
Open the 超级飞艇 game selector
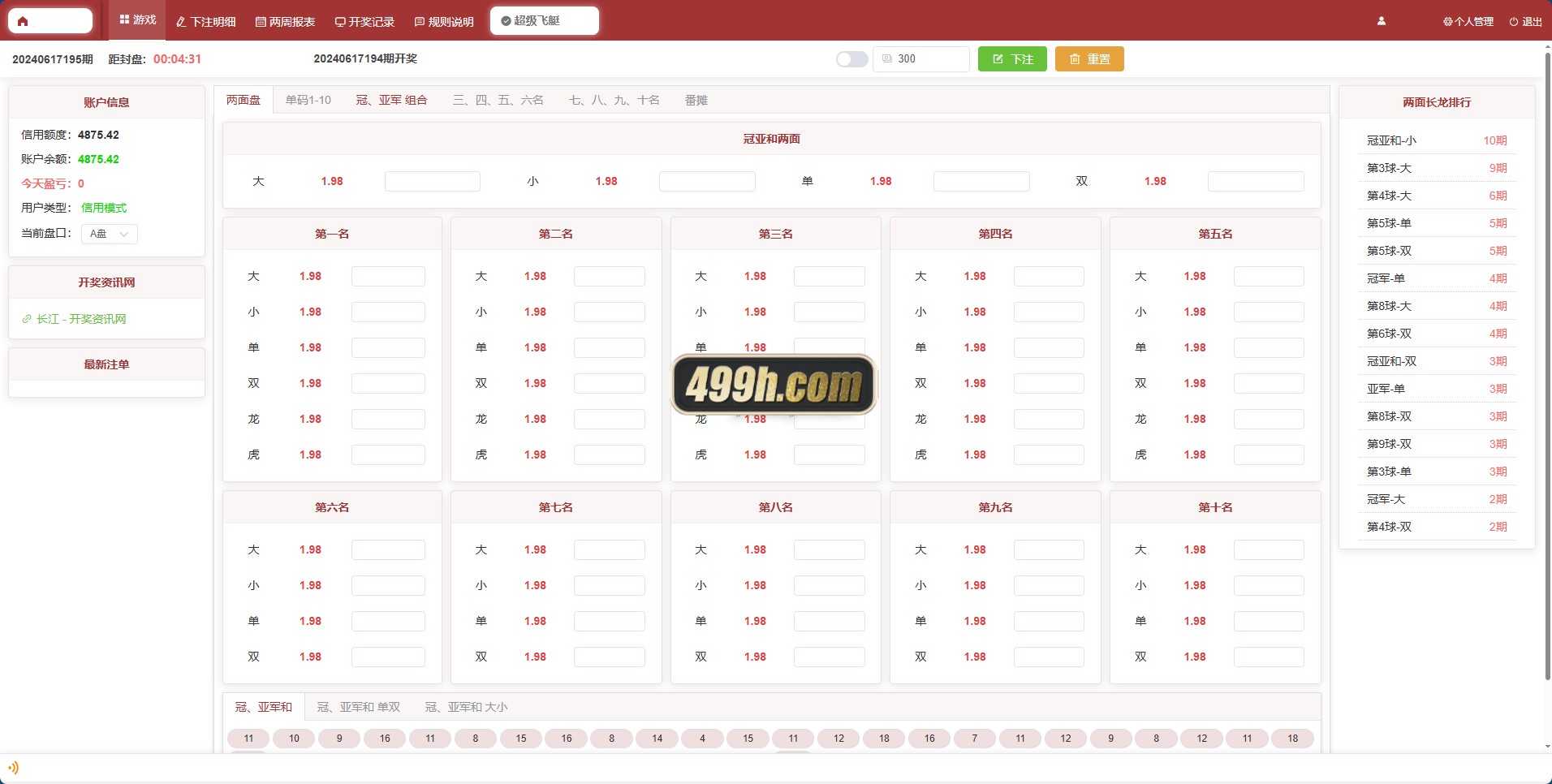click(x=545, y=21)
